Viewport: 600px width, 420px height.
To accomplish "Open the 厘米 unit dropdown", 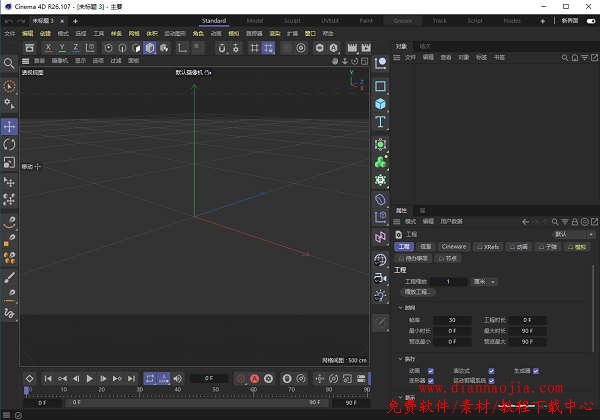I will [x=483, y=282].
